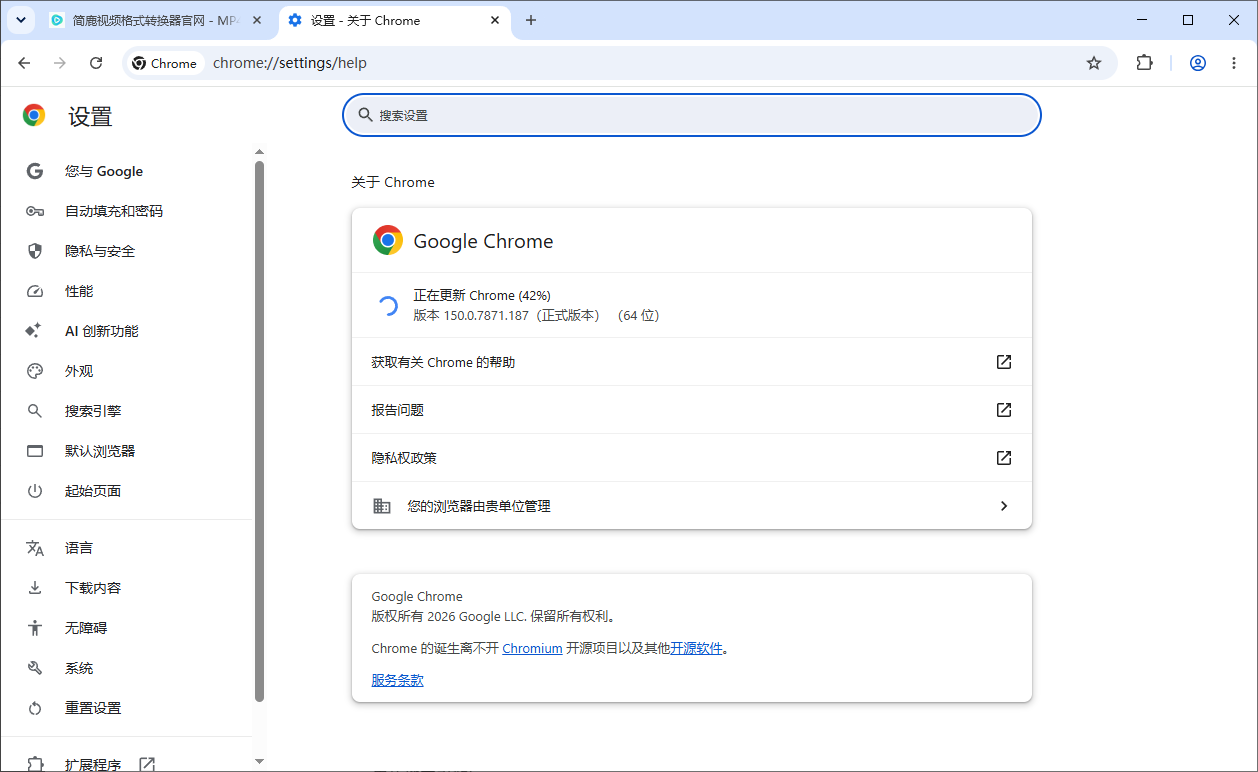
Task: Click the building icon on managed row
Action: pyautogui.click(x=382, y=506)
